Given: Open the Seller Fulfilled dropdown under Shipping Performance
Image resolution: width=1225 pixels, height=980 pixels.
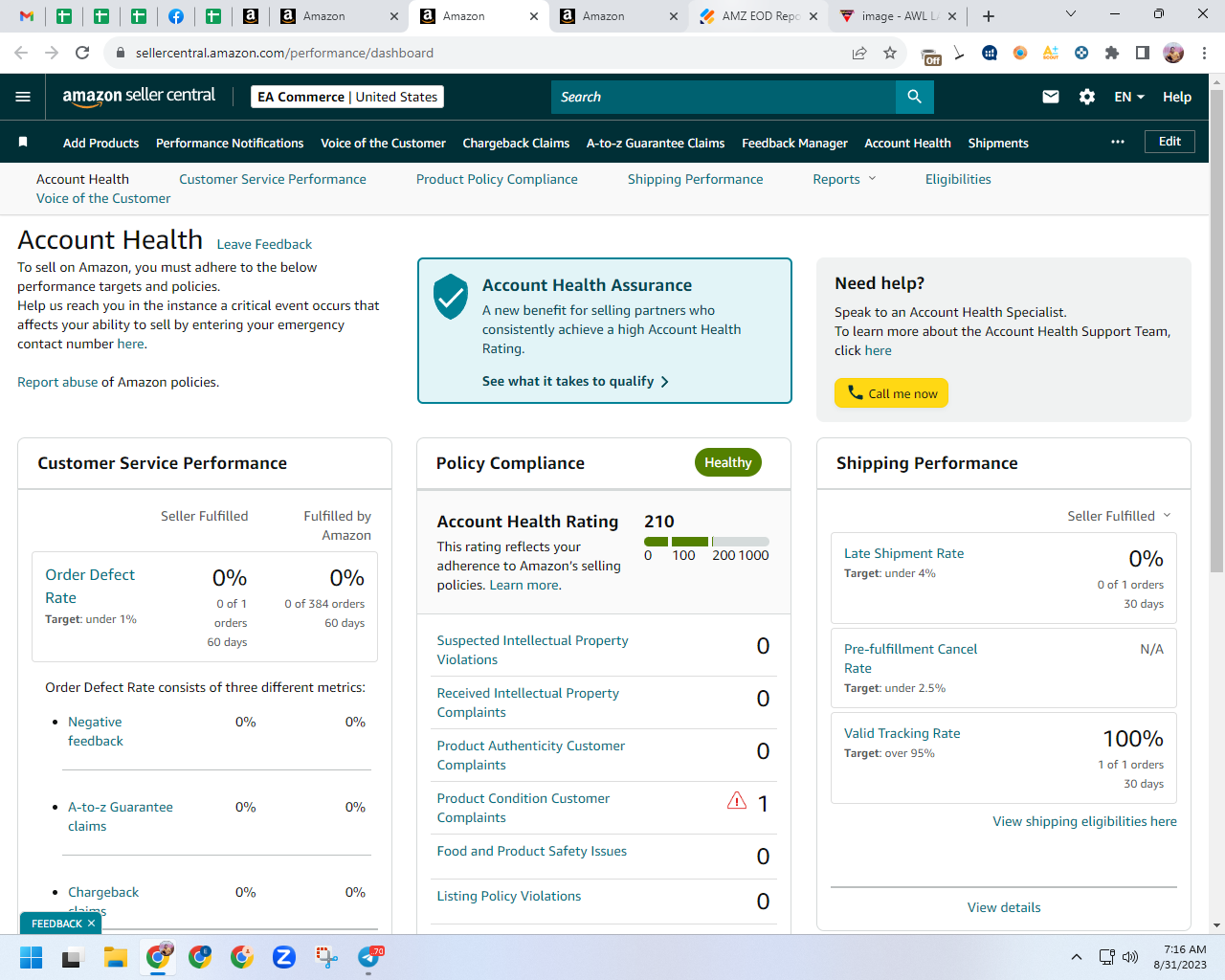Looking at the screenshot, I should 1119,516.
